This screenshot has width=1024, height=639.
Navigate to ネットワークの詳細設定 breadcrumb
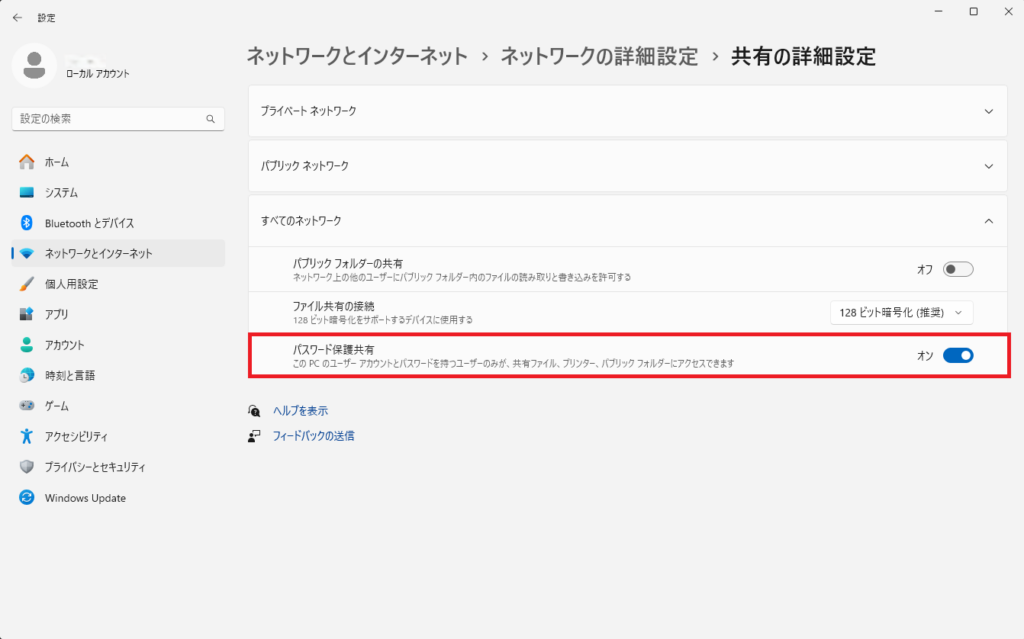tap(599, 56)
